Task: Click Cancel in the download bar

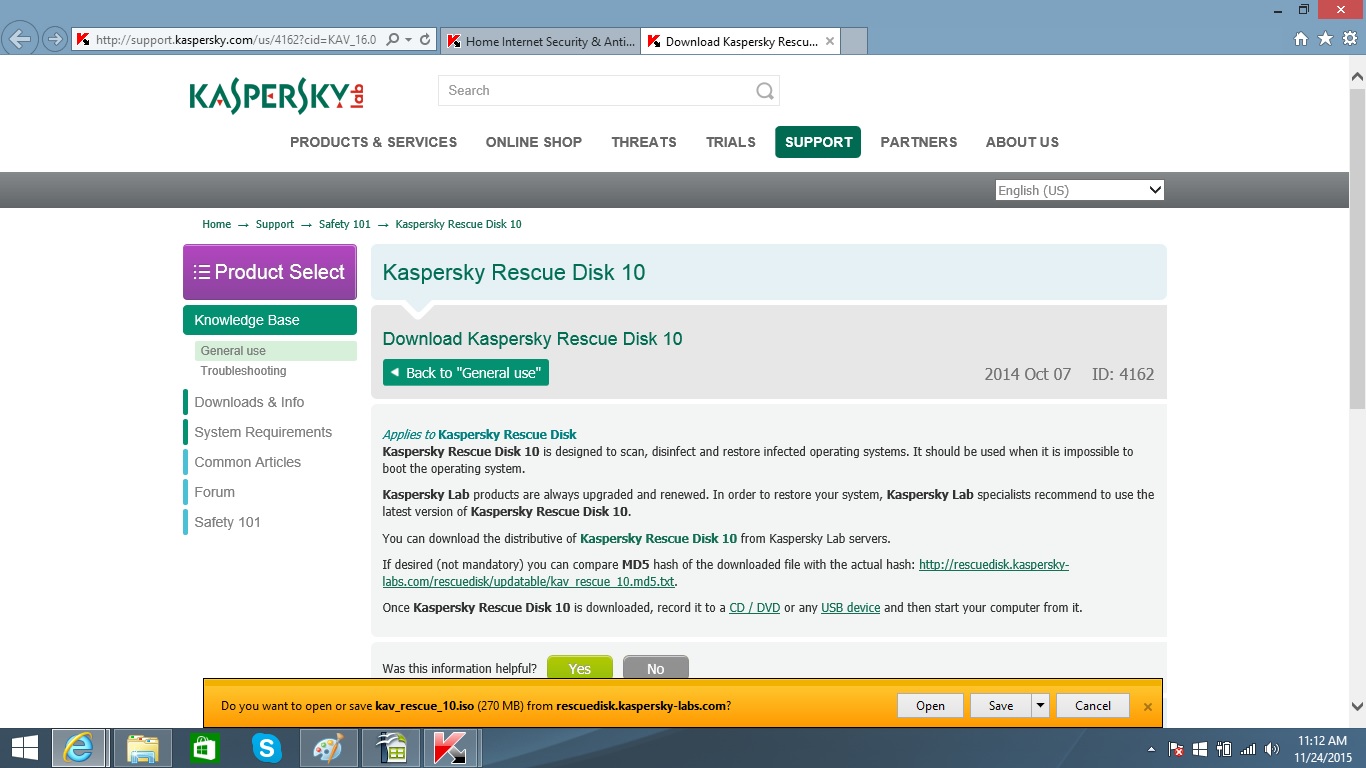Action: tap(1093, 705)
